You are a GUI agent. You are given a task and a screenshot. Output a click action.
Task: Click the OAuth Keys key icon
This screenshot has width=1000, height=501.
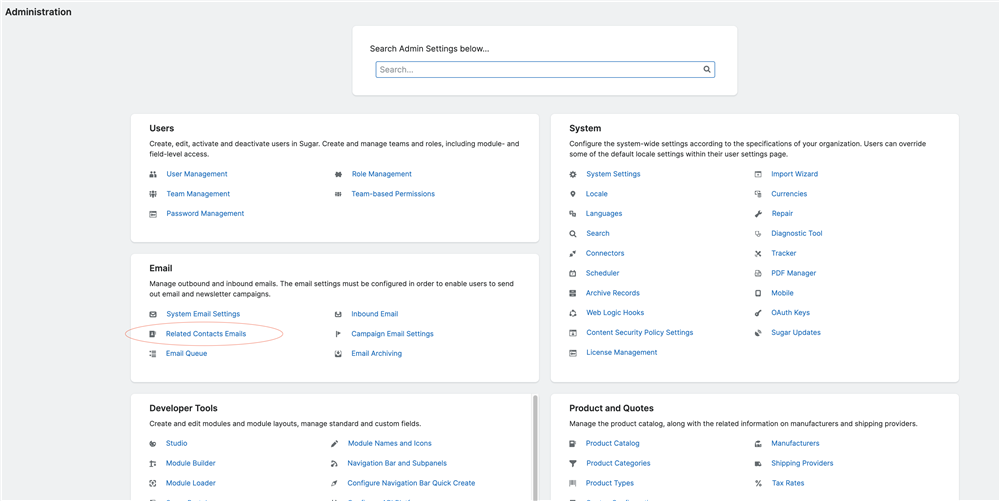pyautogui.click(x=759, y=313)
